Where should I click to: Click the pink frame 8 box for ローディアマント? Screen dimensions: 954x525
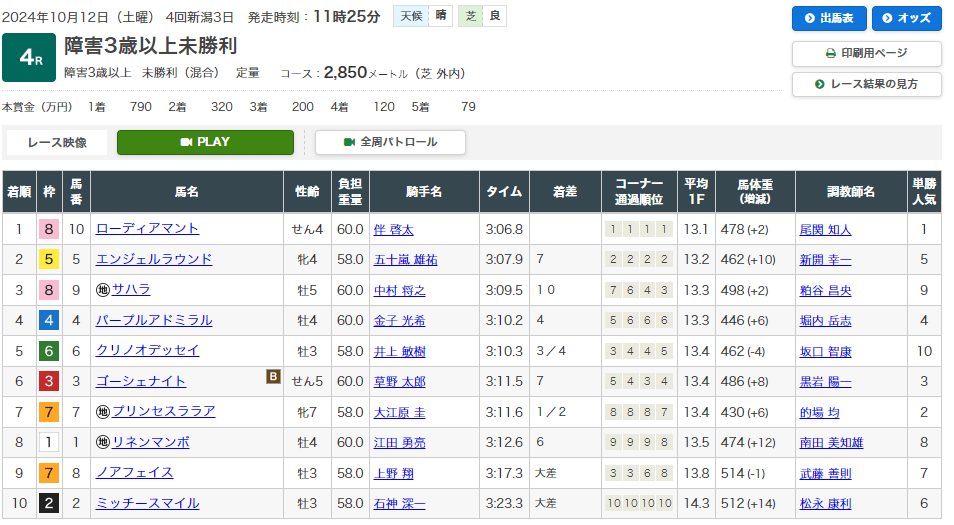47,229
